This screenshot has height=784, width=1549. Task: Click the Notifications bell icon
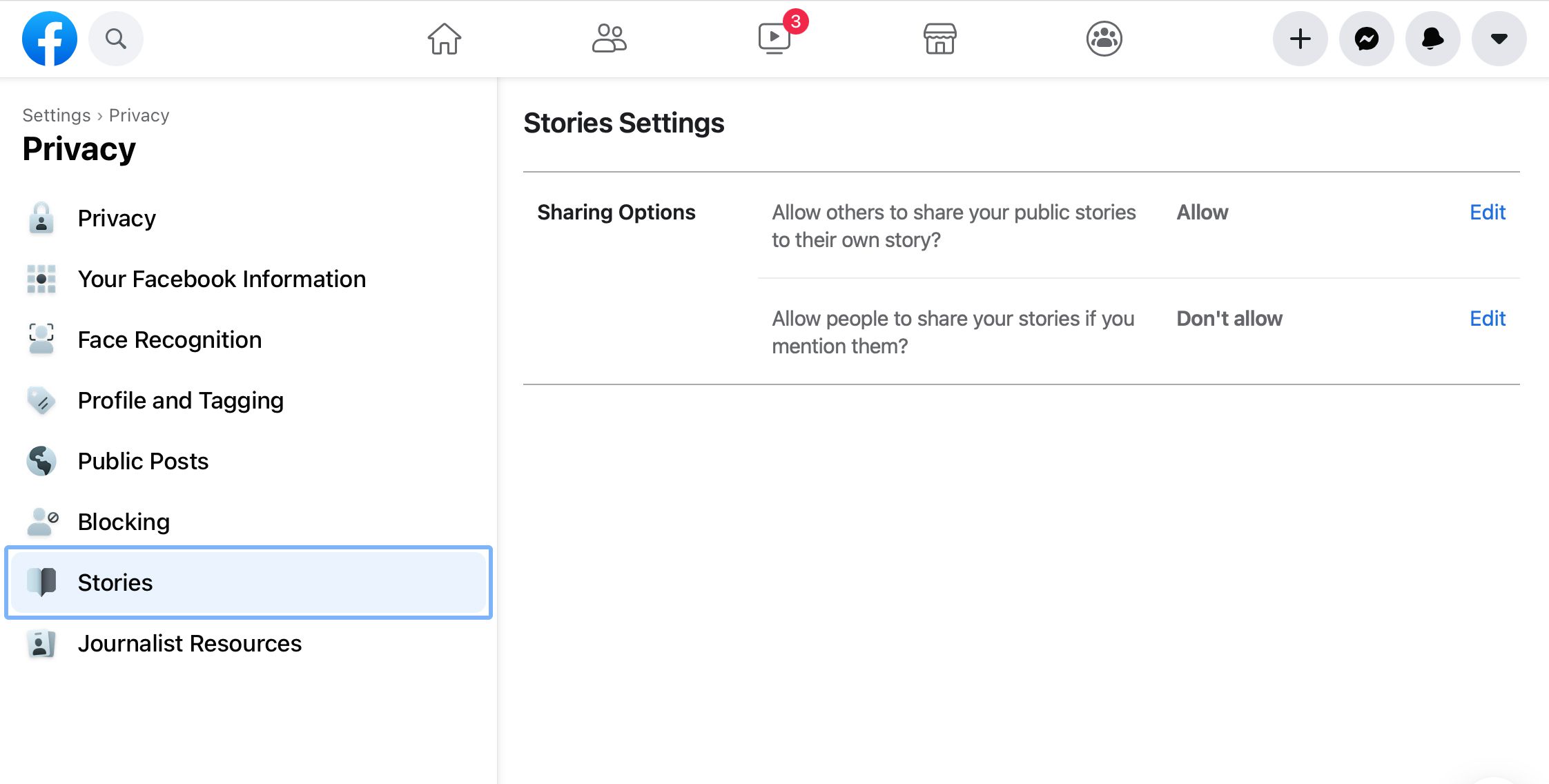coord(1432,40)
